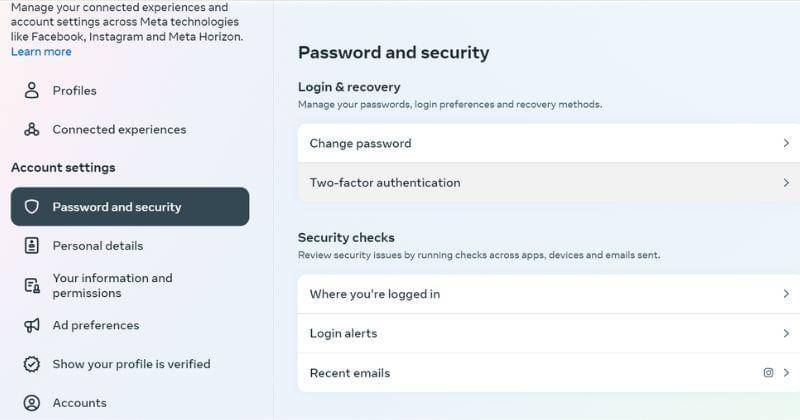Open the Where you're logged in chevron
Image resolution: width=800 pixels, height=420 pixels.
(x=787, y=294)
